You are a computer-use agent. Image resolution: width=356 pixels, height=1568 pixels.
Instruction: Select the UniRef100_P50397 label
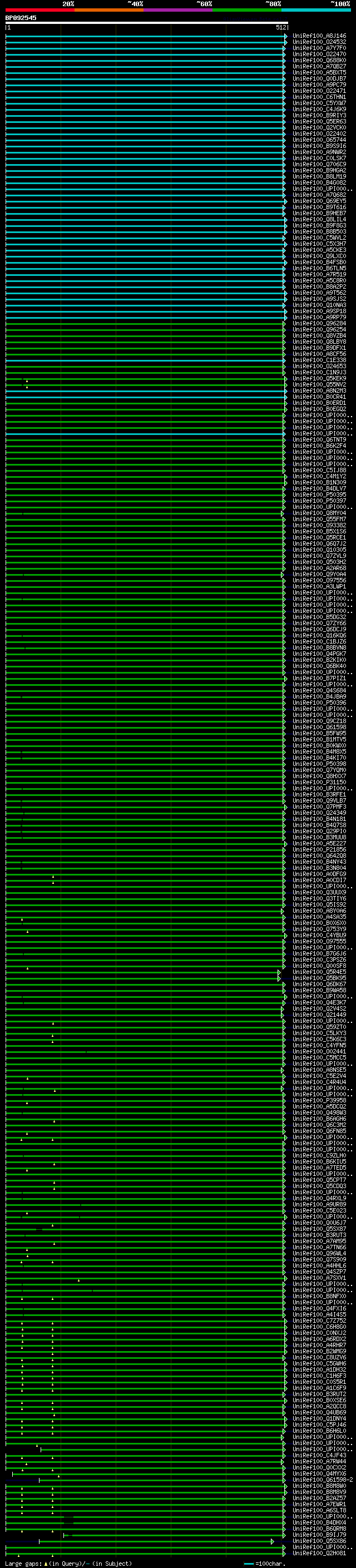click(x=319, y=501)
